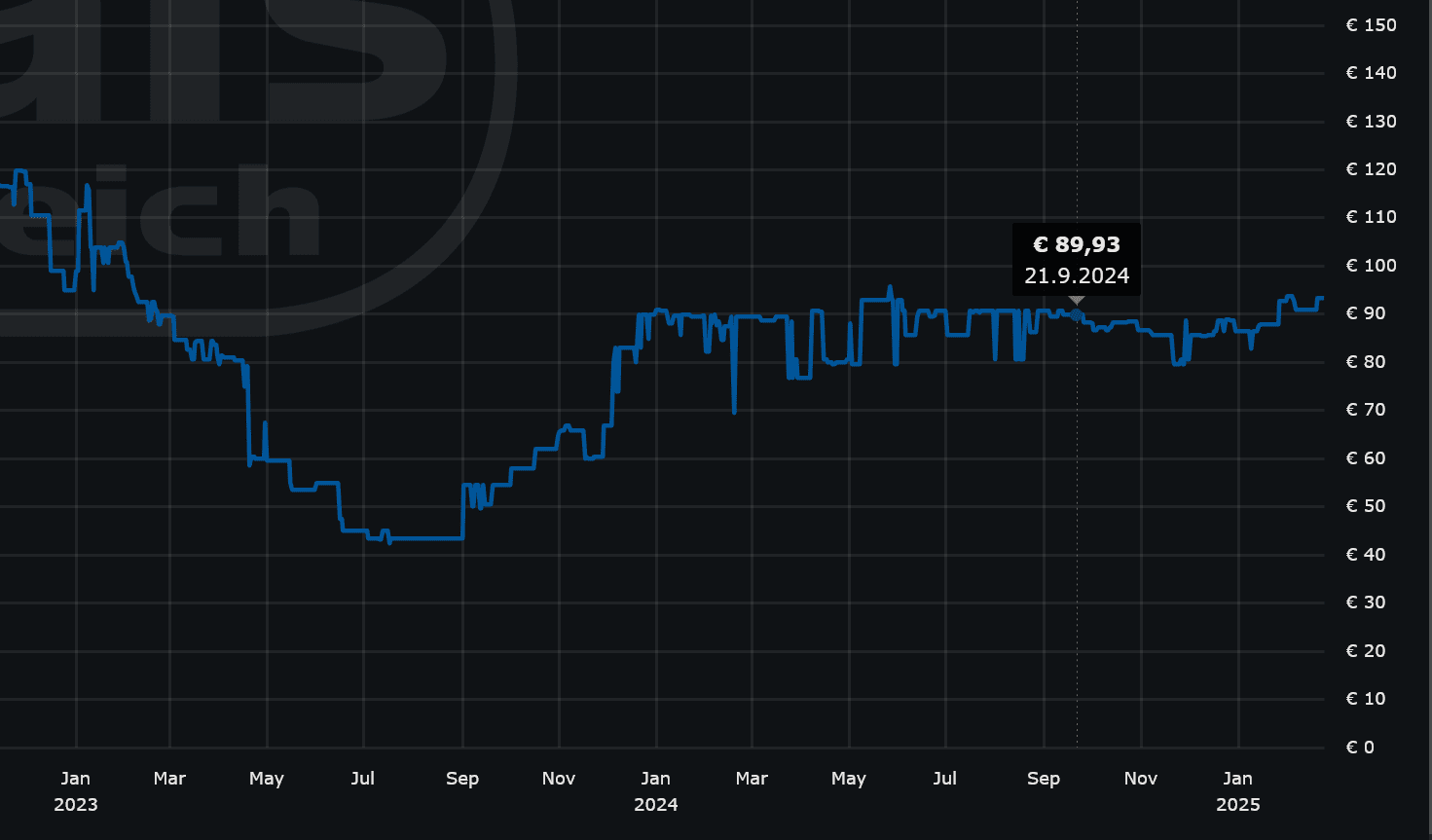Click the € 10 axis label
Image resolution: width=1432 pixels, height=840 pixels.
[1366, 699]
